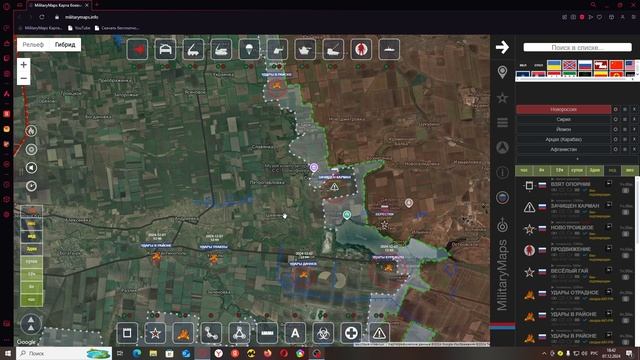Filter by the China flag
The height and width of the screenshot is (360, 640).
click(616, 65)
